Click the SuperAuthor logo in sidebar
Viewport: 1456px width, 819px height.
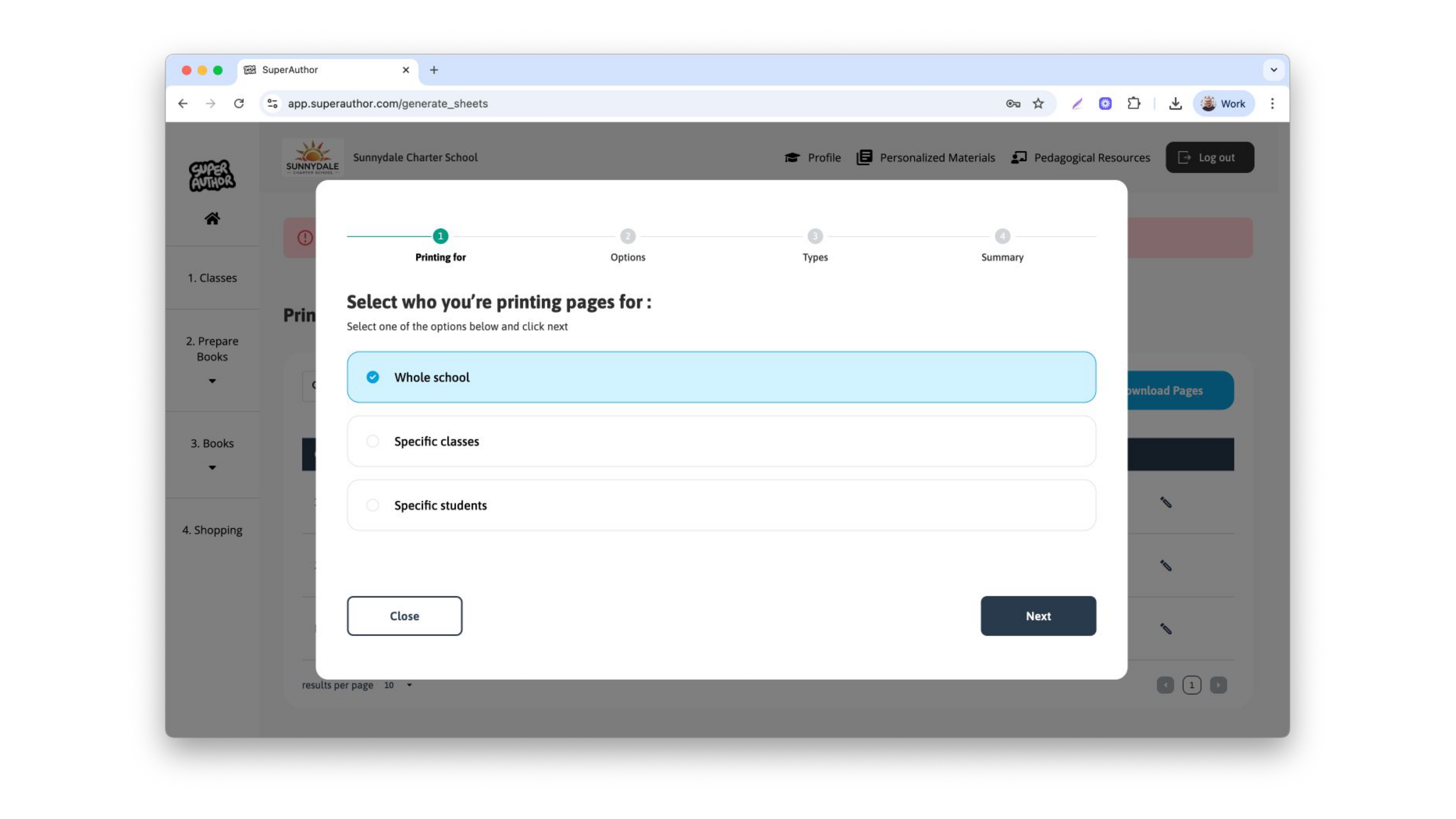click(x=212, y=175)
